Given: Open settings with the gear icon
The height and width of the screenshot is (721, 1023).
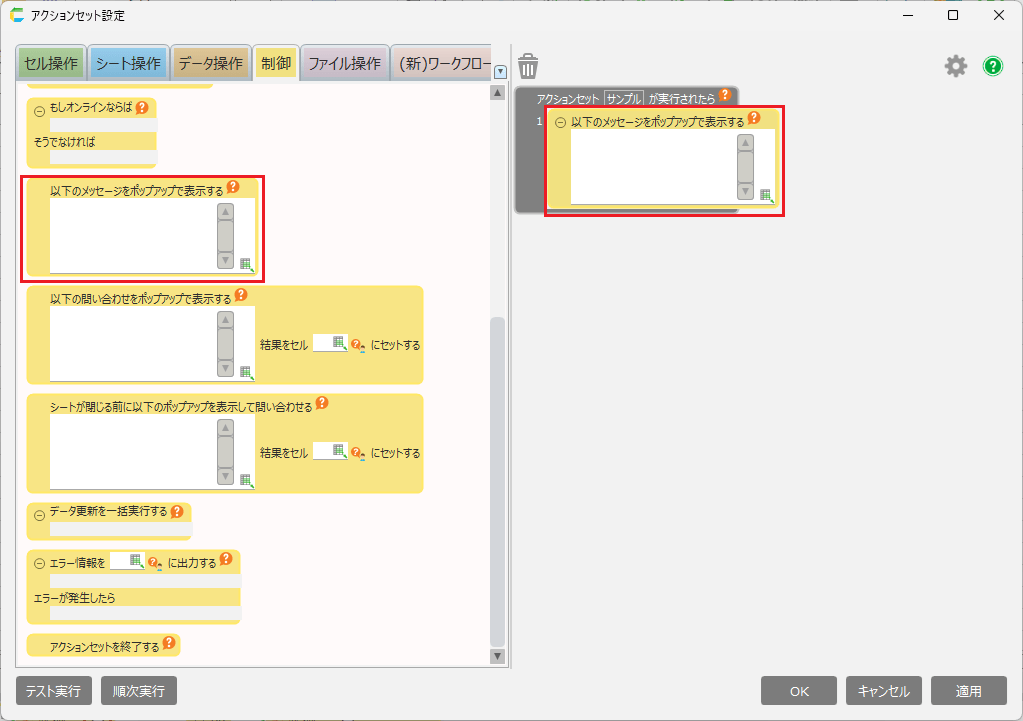Looking at the screenshot, I should point(956,66).
